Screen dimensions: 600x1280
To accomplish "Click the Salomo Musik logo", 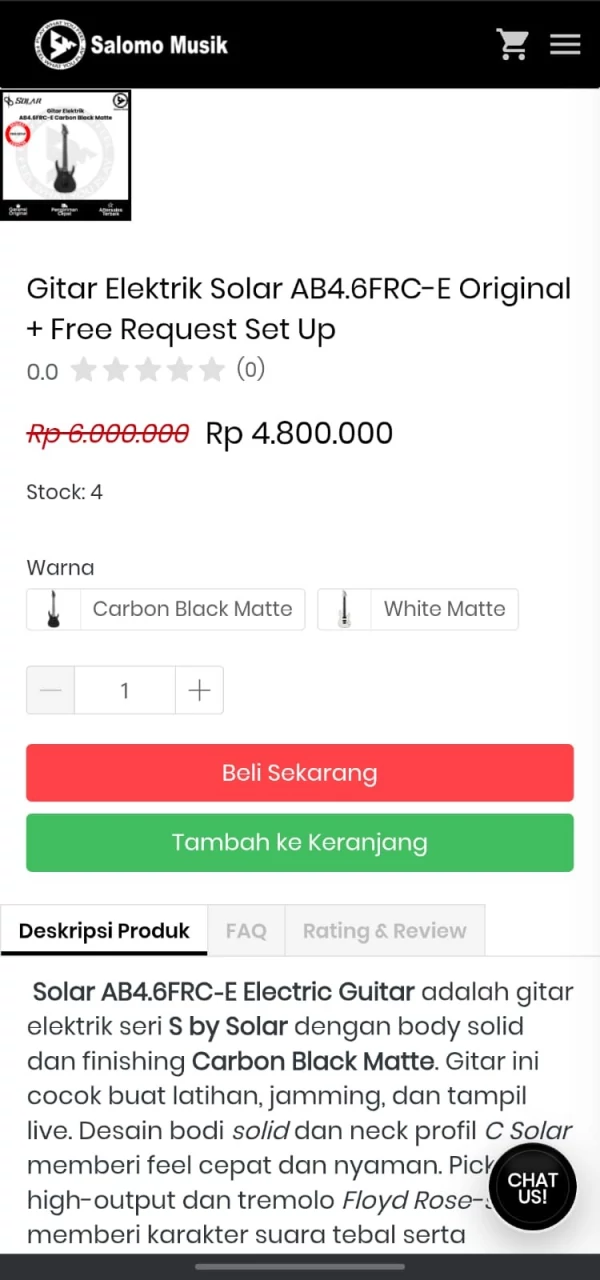I will tap(130, 44).
